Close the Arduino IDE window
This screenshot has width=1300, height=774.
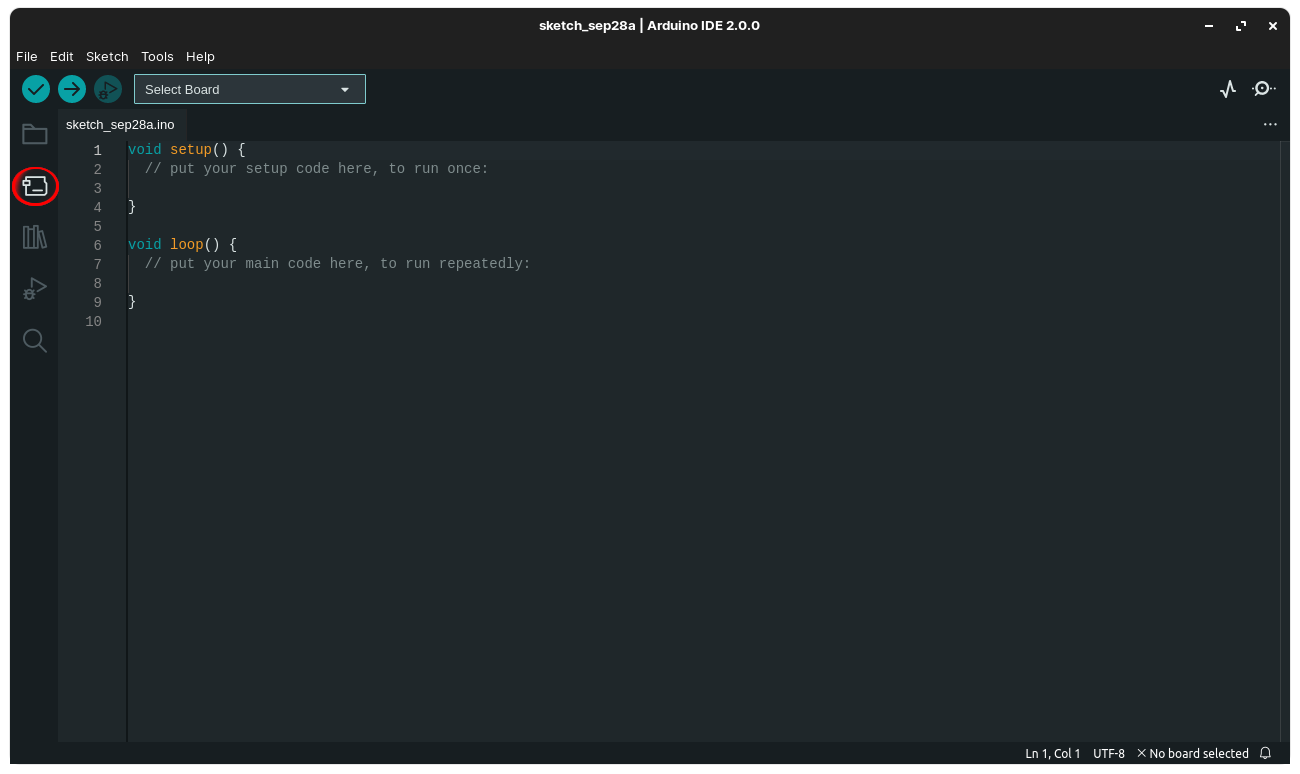tap(1273, 26)
